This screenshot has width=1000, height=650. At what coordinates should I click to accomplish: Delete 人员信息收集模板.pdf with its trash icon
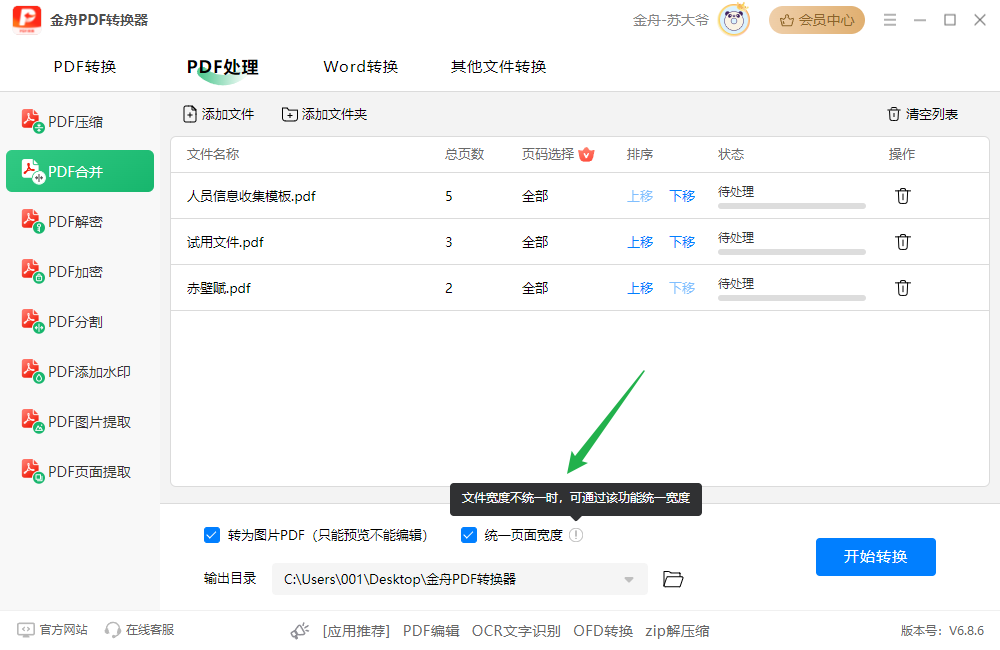tap(902, 196)
